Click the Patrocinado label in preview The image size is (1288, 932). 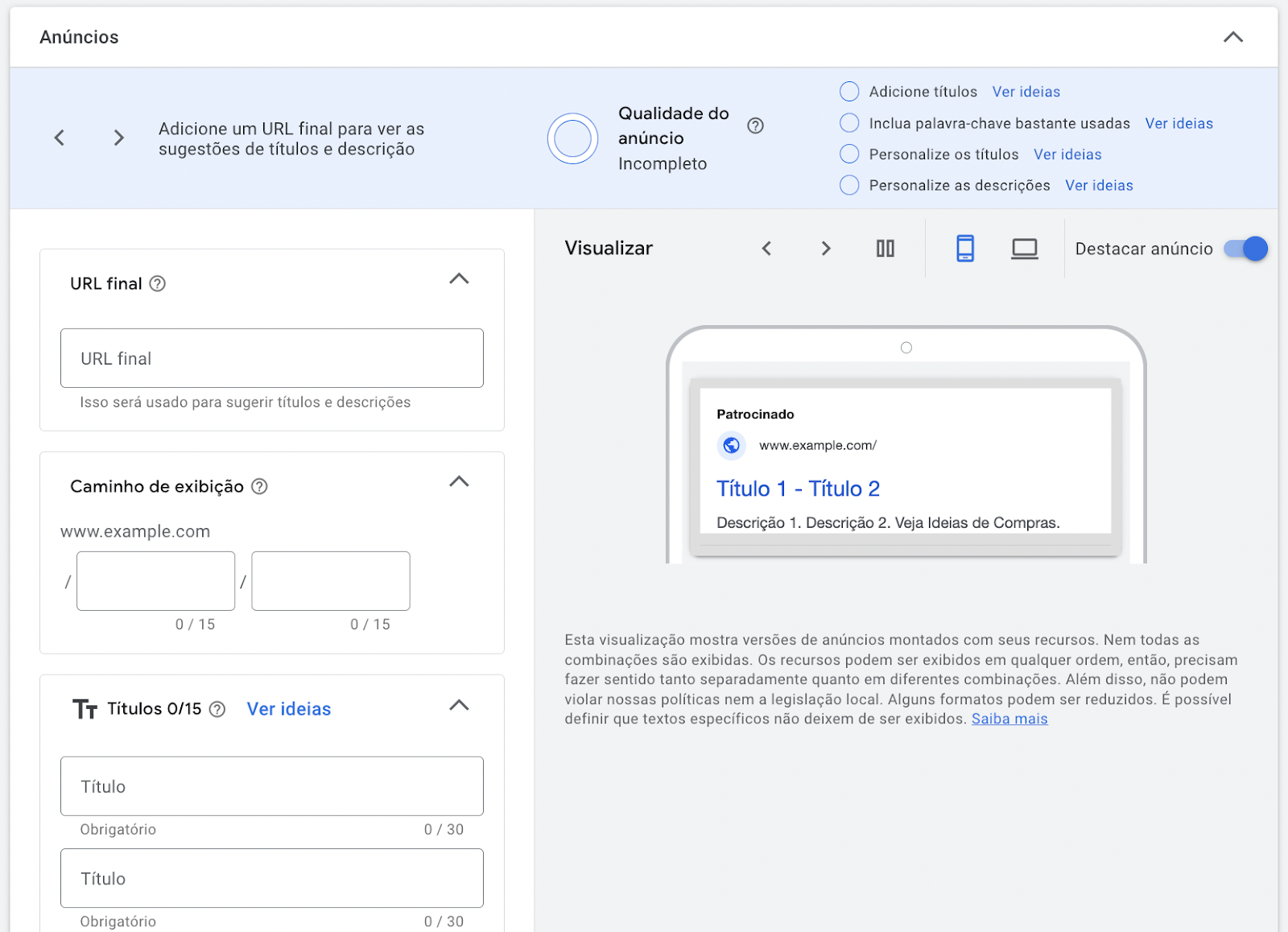coord(755,414)
